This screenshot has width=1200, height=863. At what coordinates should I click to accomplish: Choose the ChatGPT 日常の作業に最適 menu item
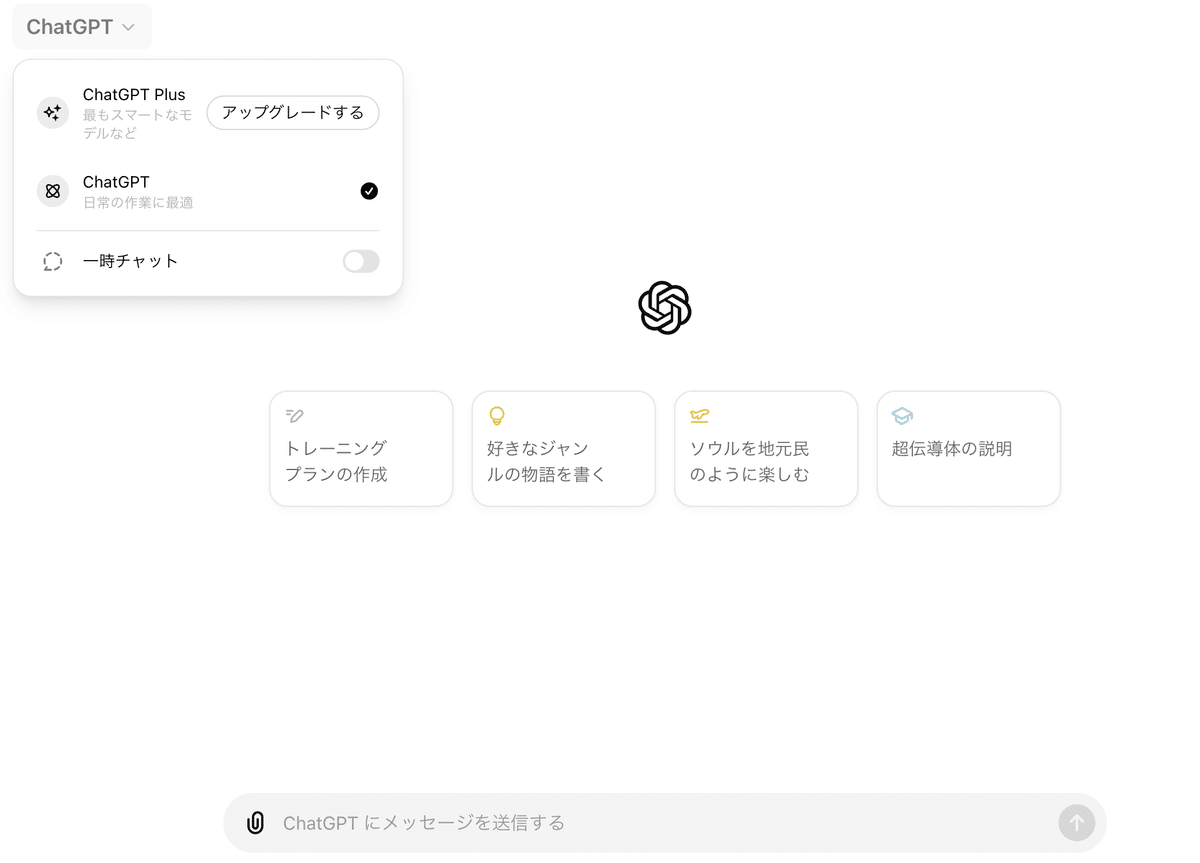click(208, 191)
